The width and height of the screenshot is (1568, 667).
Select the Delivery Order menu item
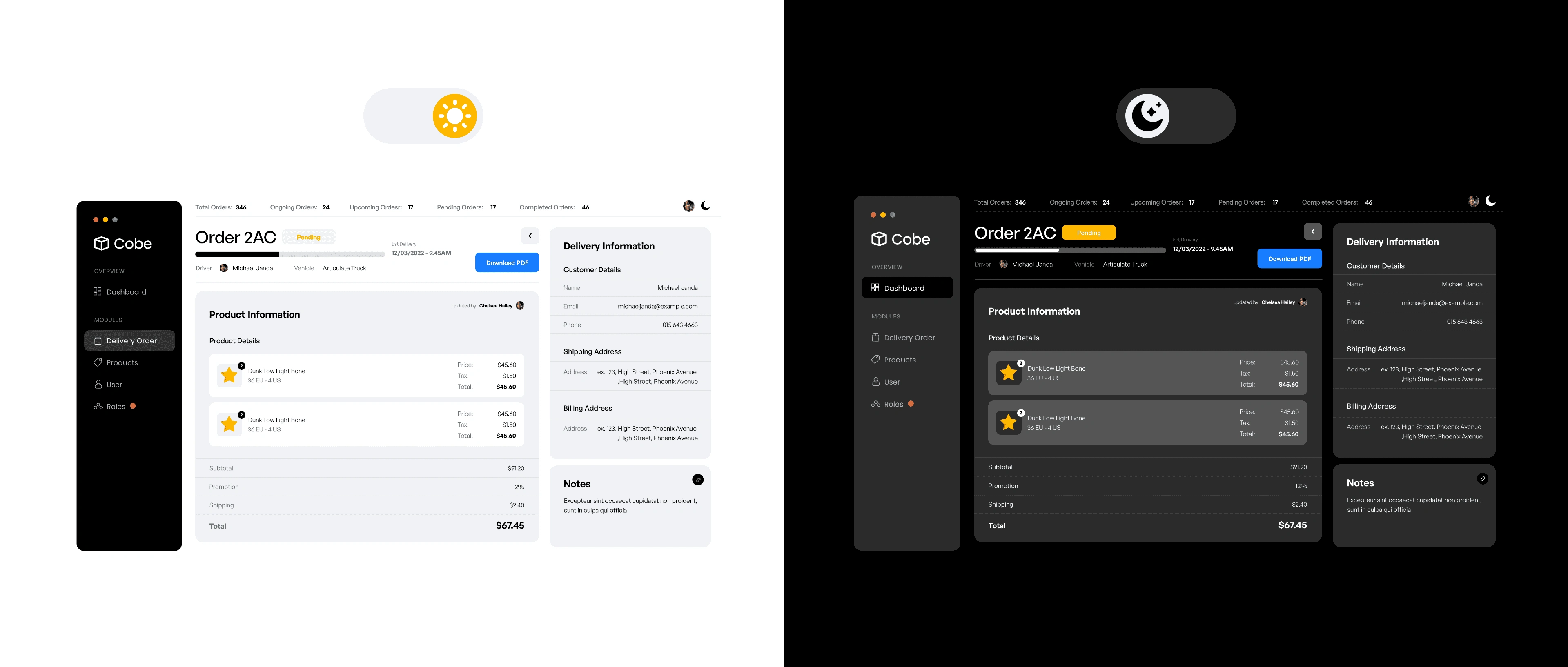point(130,340)
